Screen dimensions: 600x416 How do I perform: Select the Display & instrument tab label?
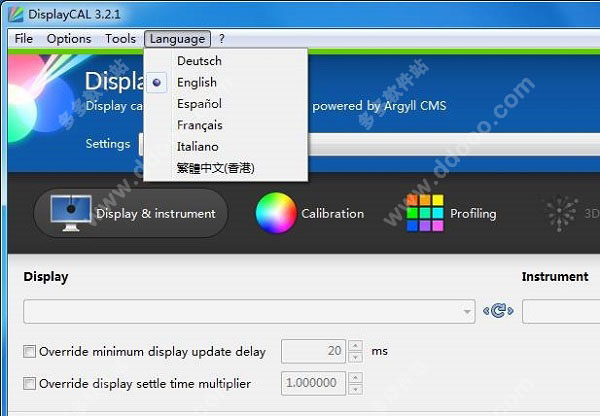point(156,214)
